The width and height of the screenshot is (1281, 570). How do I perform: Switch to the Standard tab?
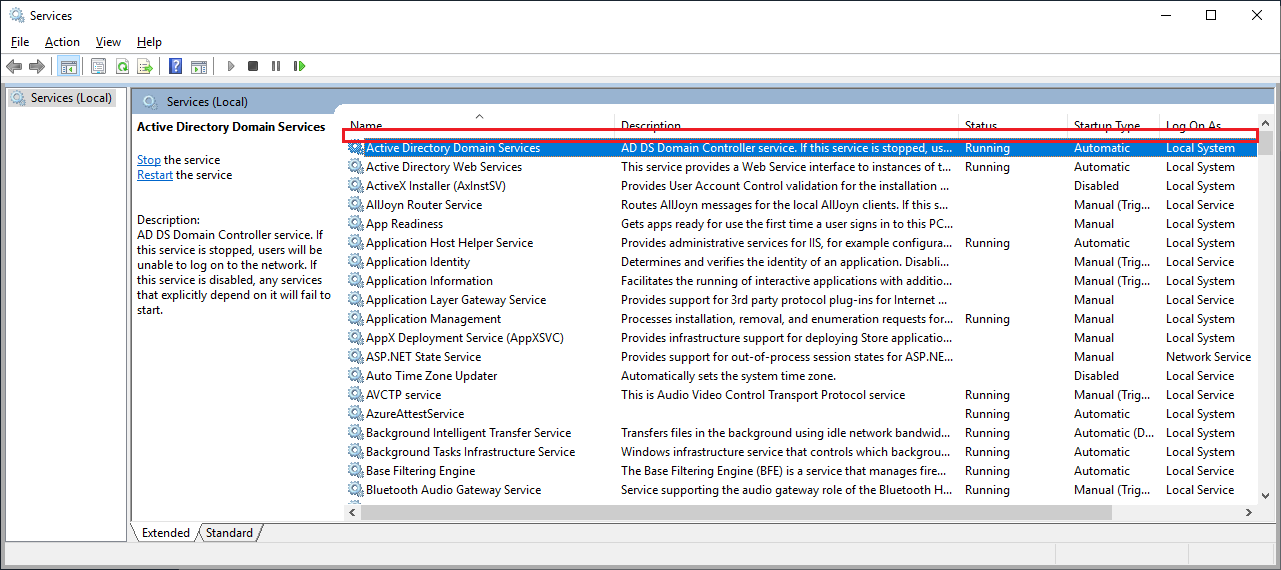[x=229, y=533]
